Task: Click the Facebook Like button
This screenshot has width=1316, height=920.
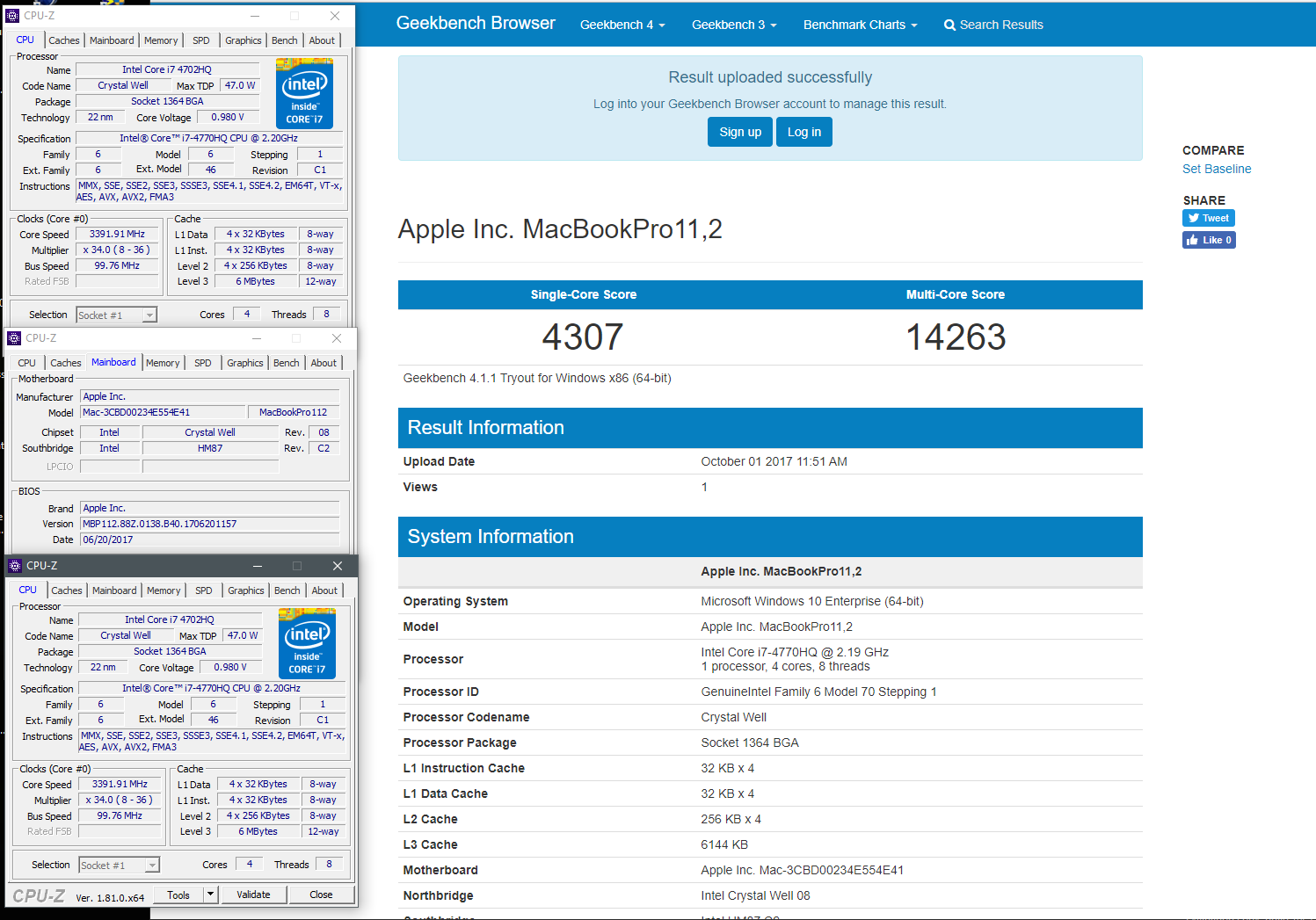Action: [x=1209, y=240]
